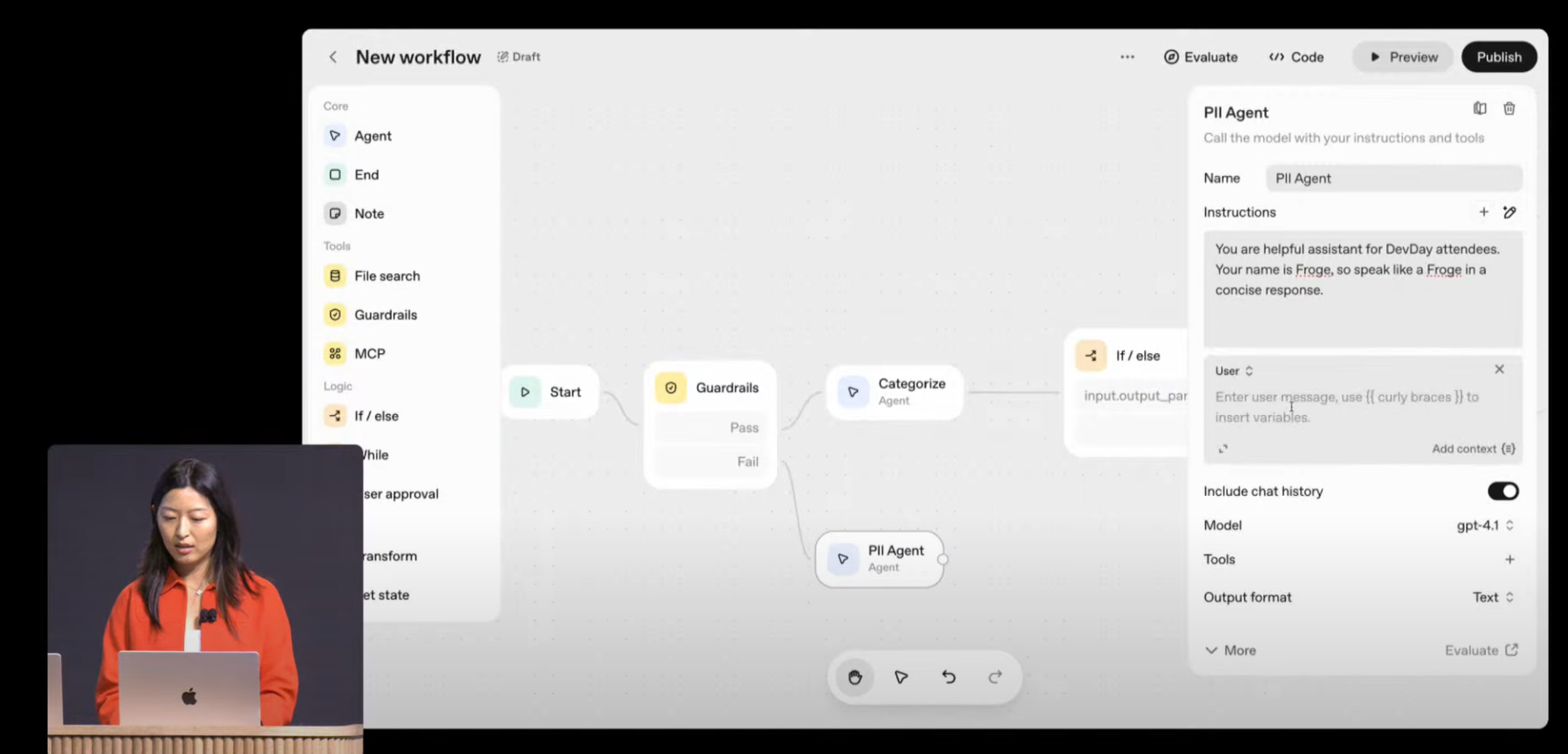Select the File search tool icon

pyautogui.click(x=335, y=276)
